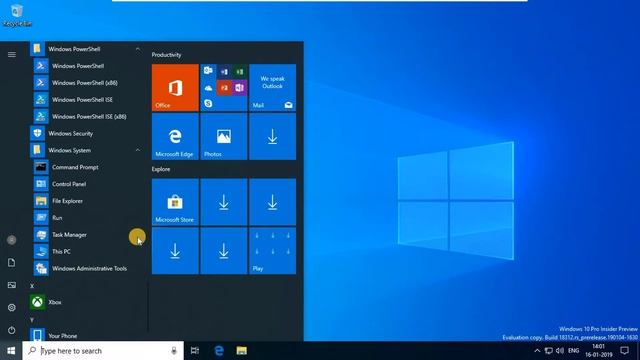Image resolution: width=640 pixels, height=360 pixels.
Task: Jump to letter X section header
Action: (32, 286)
